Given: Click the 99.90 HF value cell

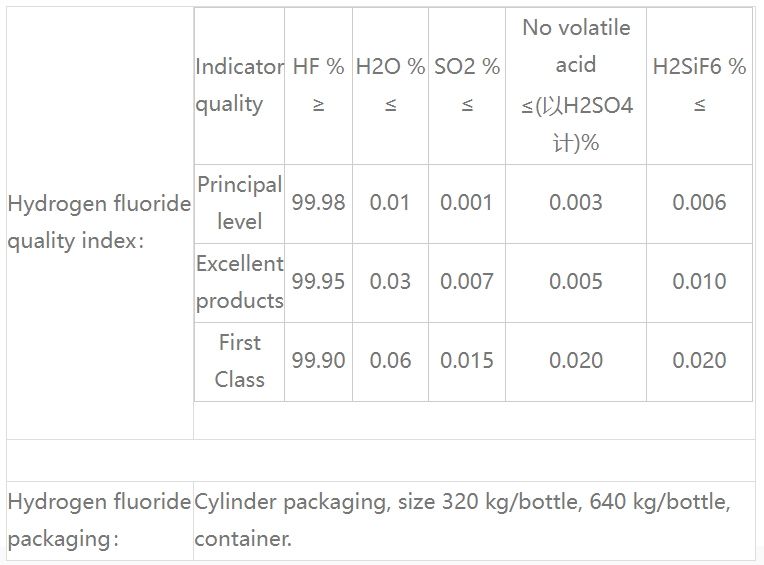Looking at the screenshot, I should click(318, 361).
